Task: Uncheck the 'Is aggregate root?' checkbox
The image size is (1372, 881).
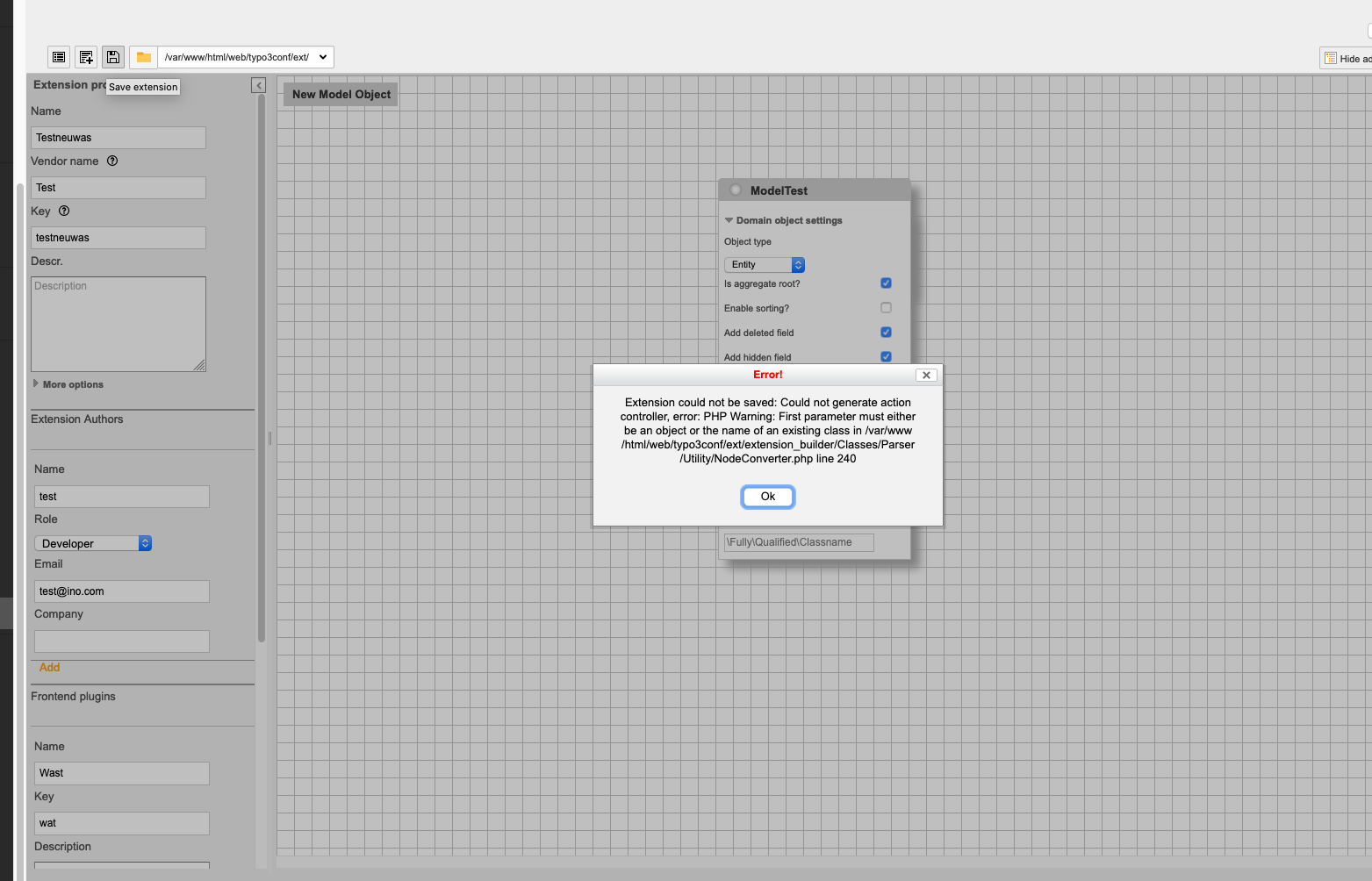Action: [886, 283]
